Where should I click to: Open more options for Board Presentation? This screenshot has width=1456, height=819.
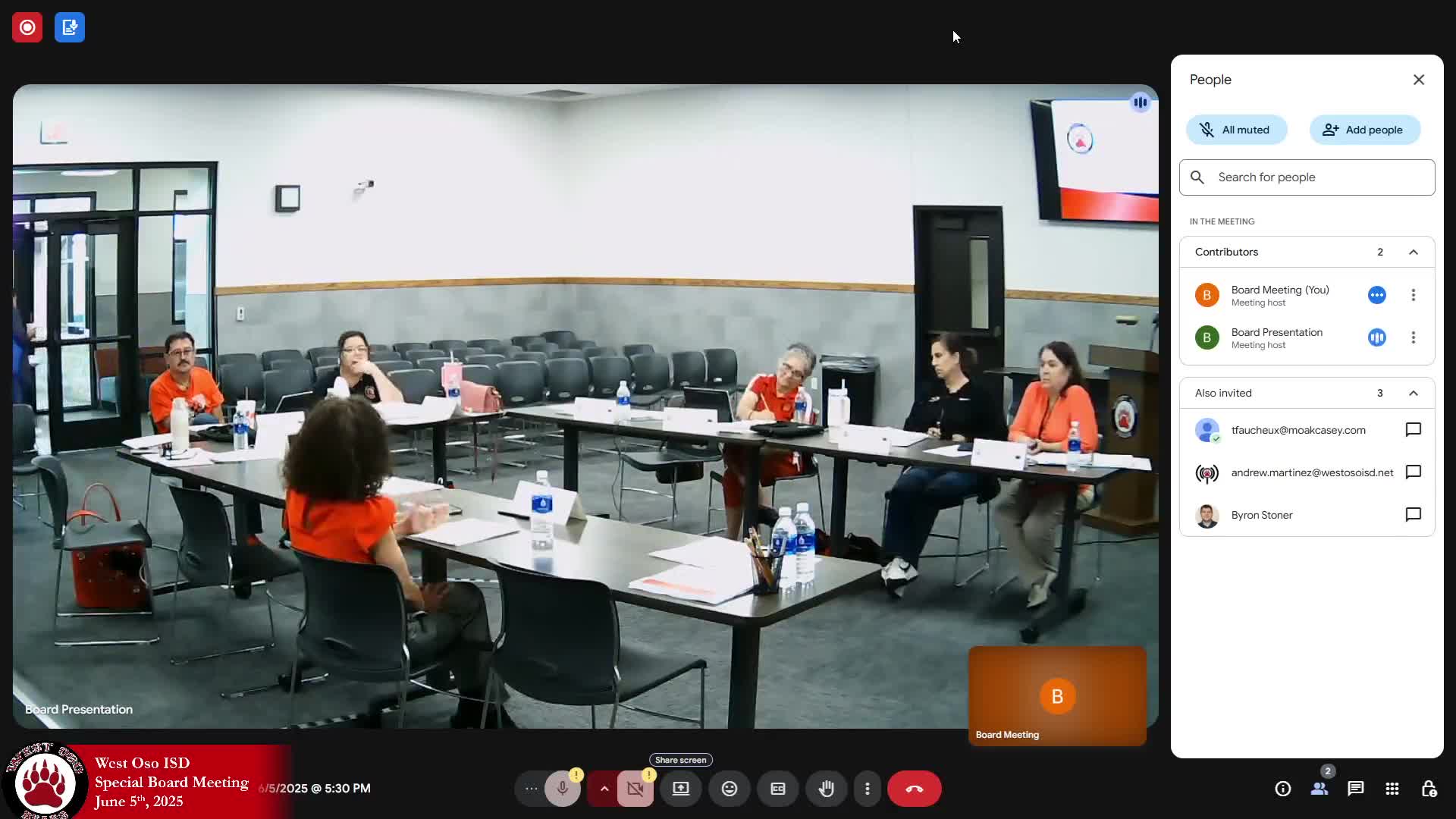click(1414, 337)
